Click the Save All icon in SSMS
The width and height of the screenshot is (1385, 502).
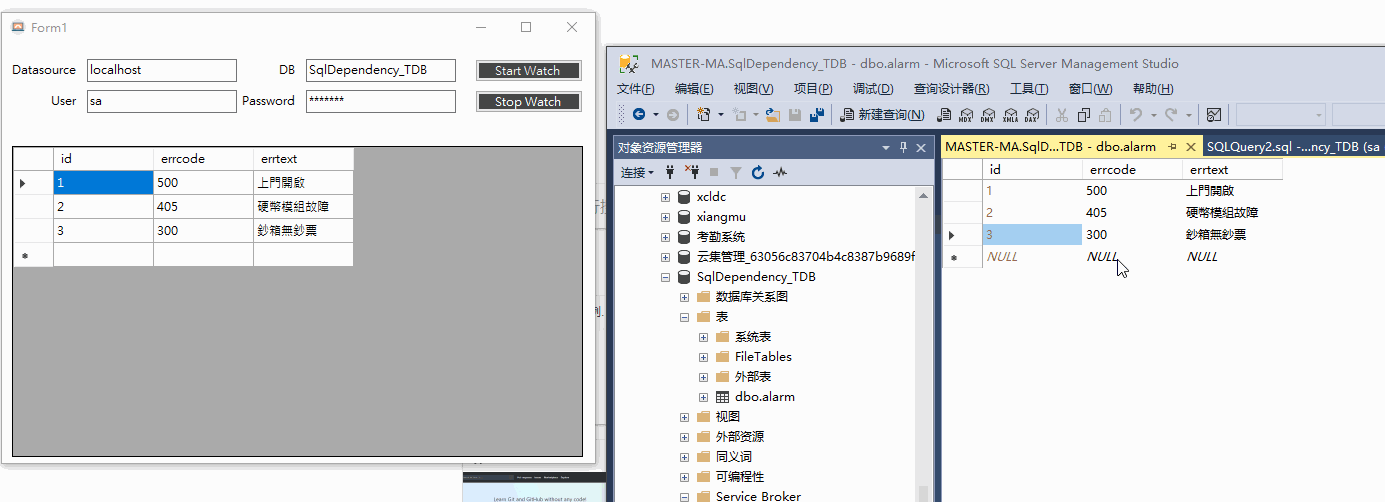(x=816, y=115)
